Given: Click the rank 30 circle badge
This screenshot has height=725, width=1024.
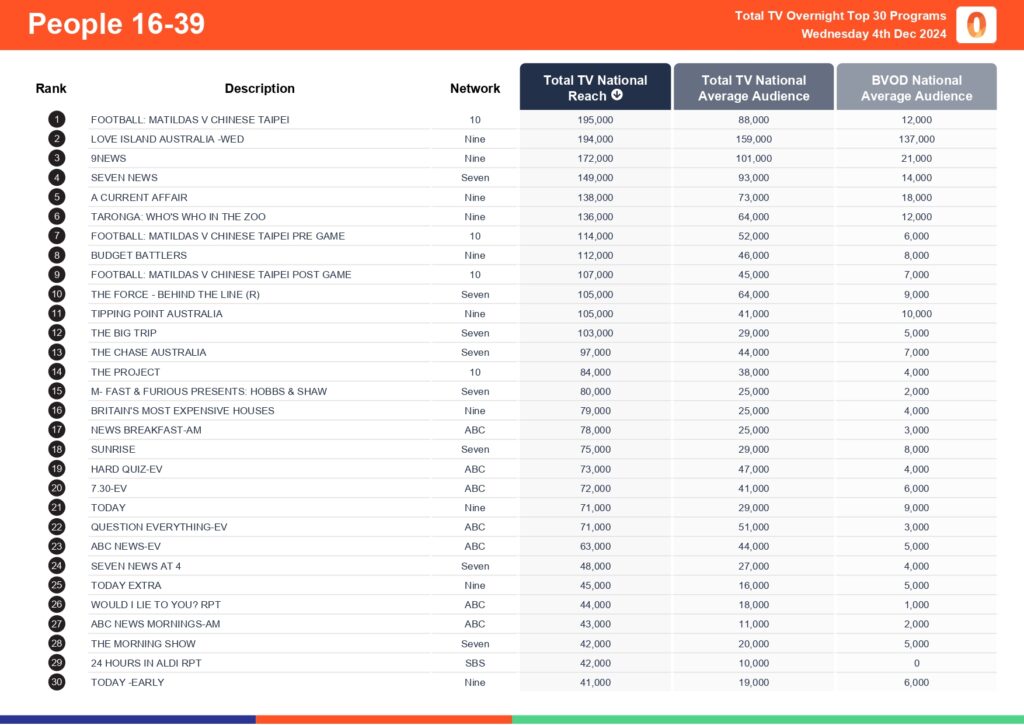Looking at the screenshot, I should click(57, 682).
